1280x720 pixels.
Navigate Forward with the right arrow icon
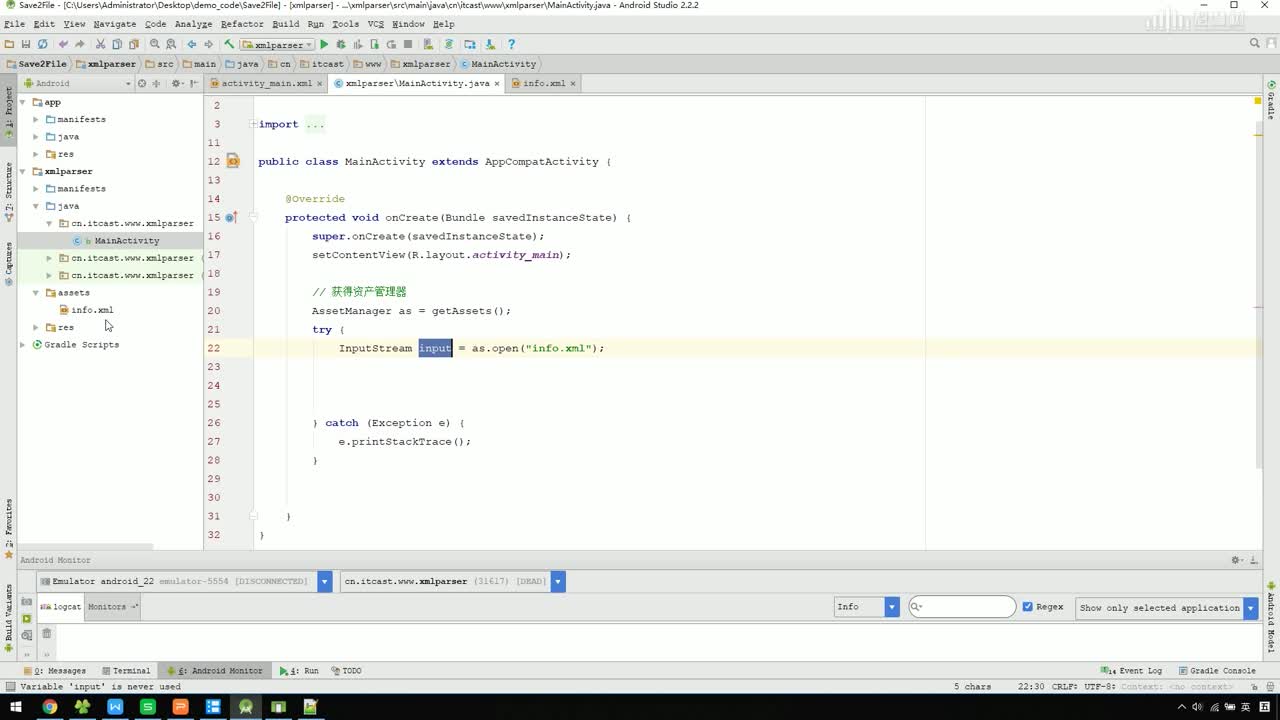tap(208, 44)
